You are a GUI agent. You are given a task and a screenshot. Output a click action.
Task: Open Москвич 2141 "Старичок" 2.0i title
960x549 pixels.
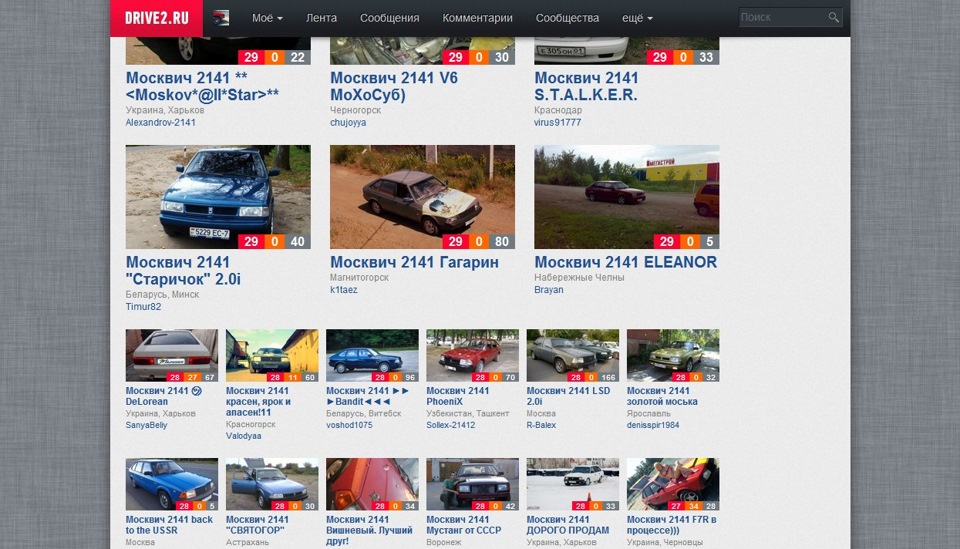[183, 271]
